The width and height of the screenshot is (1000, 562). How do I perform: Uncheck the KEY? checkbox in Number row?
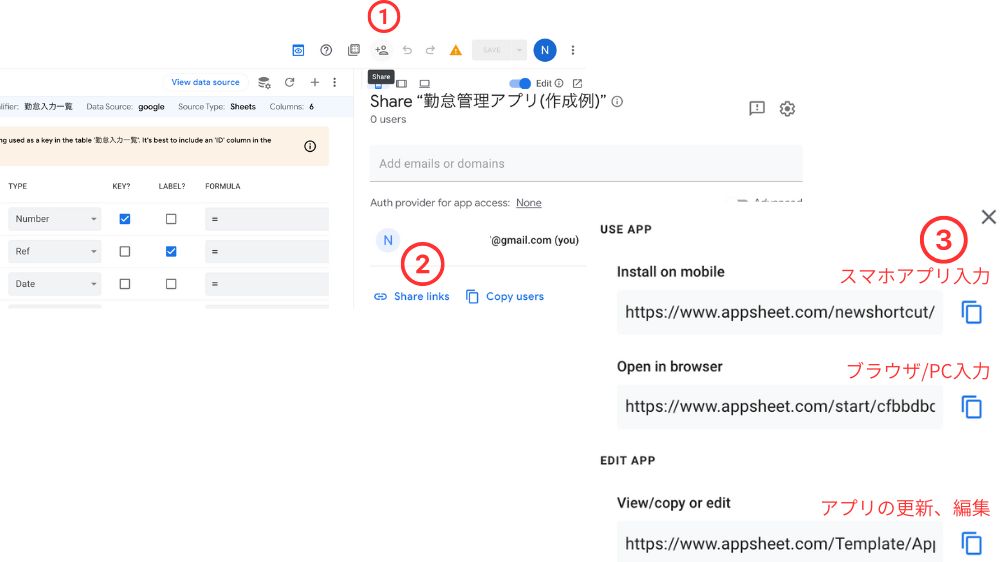click(125, 219)
